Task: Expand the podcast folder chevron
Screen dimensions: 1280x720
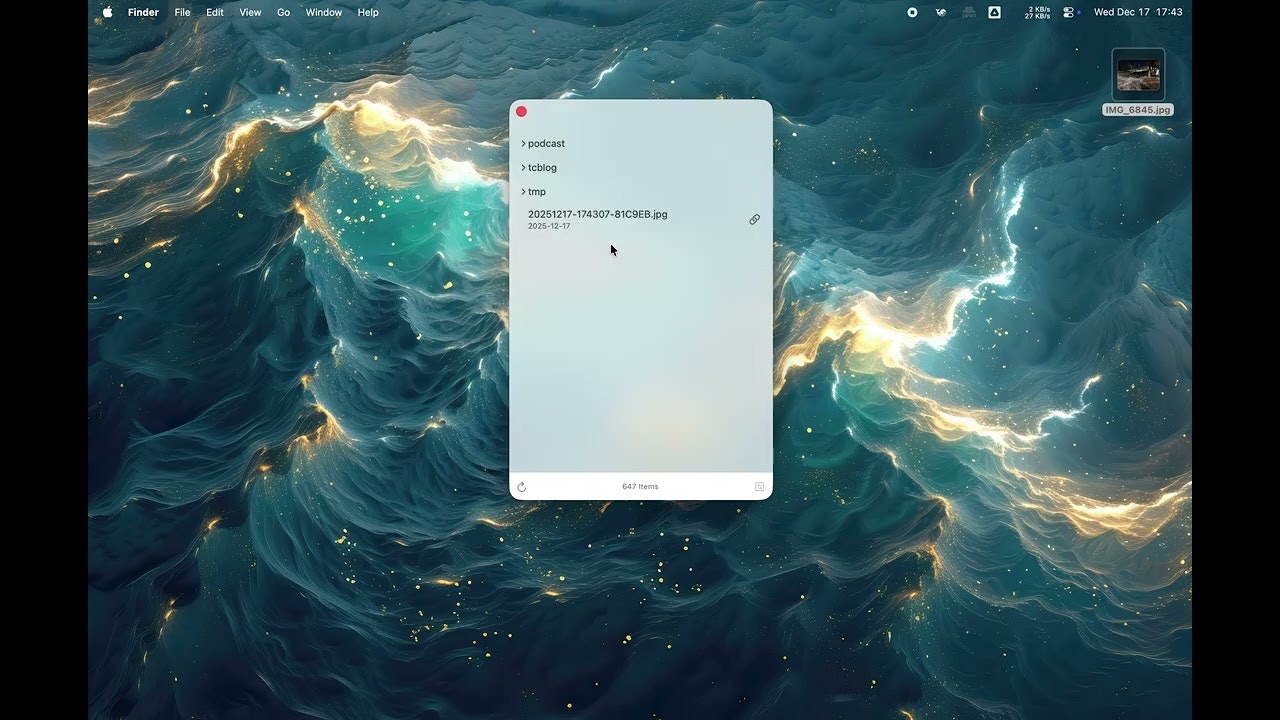Action: click(x=523, y=143)
